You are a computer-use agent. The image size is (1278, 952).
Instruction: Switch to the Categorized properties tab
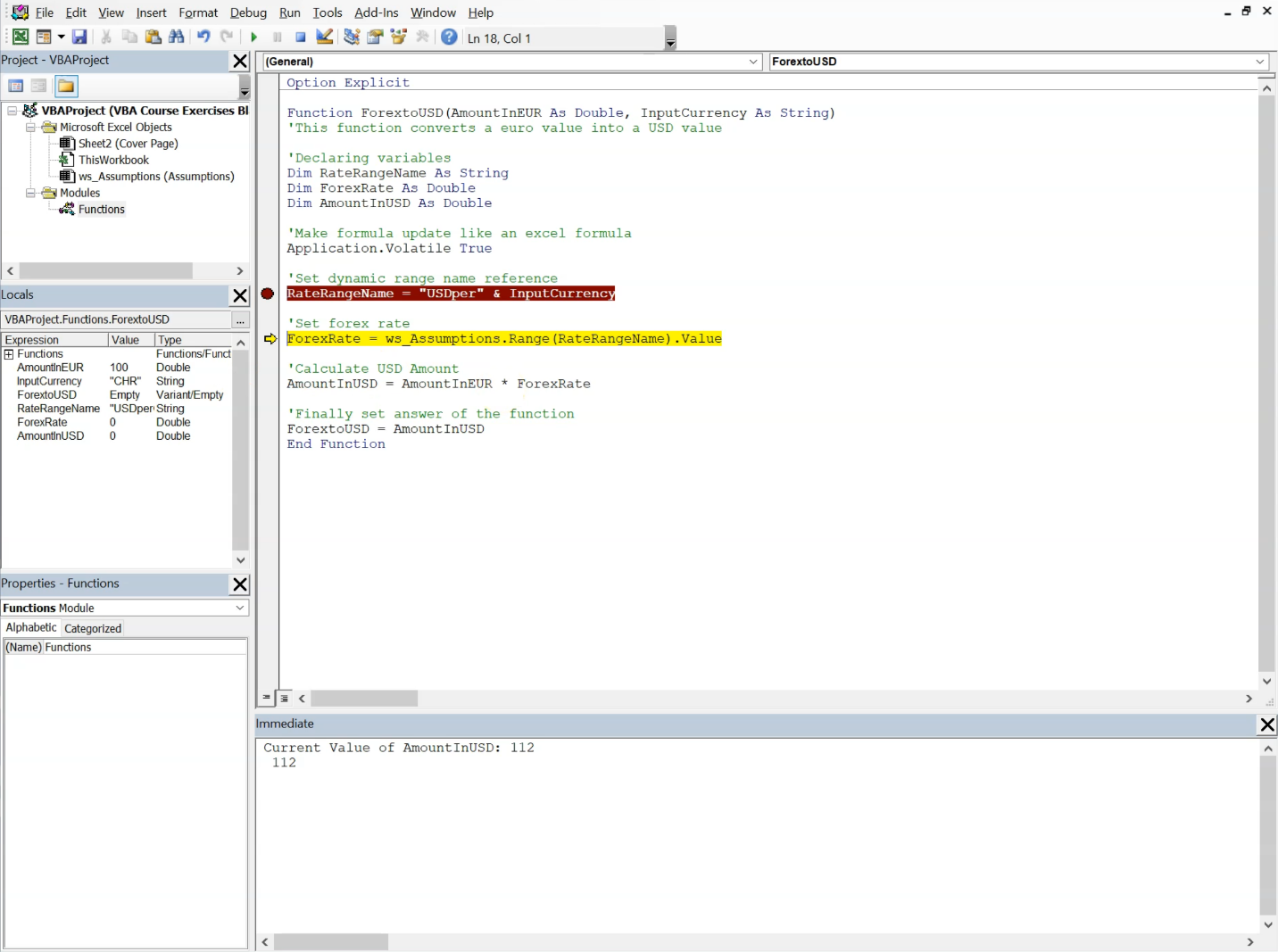(x=93, y=628)
